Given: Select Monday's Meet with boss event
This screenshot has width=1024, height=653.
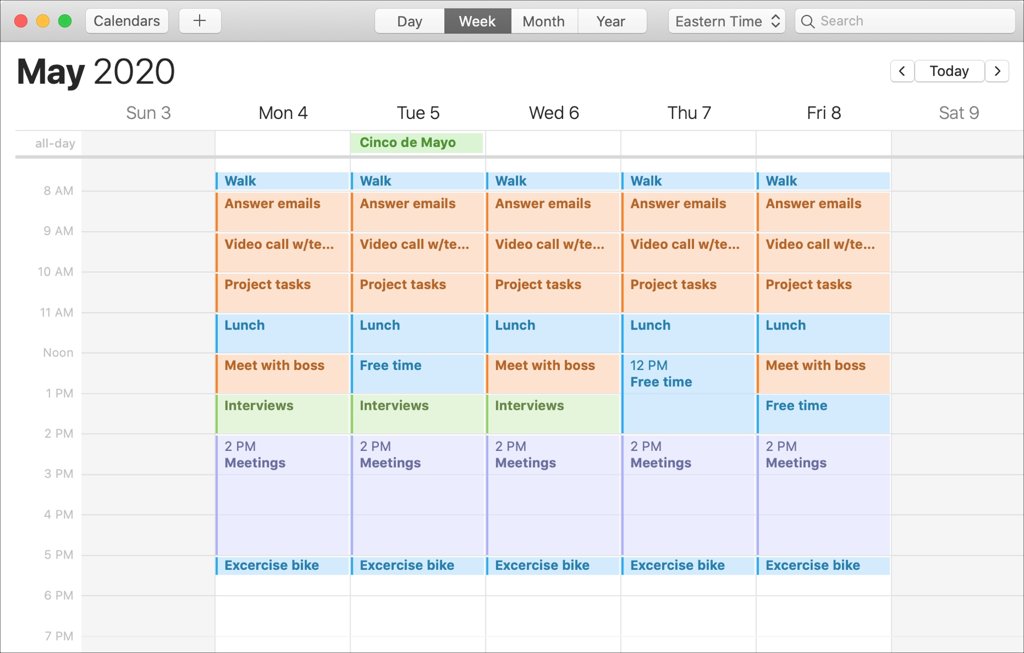Looking at the screenshot, I should tap(283, 373).
